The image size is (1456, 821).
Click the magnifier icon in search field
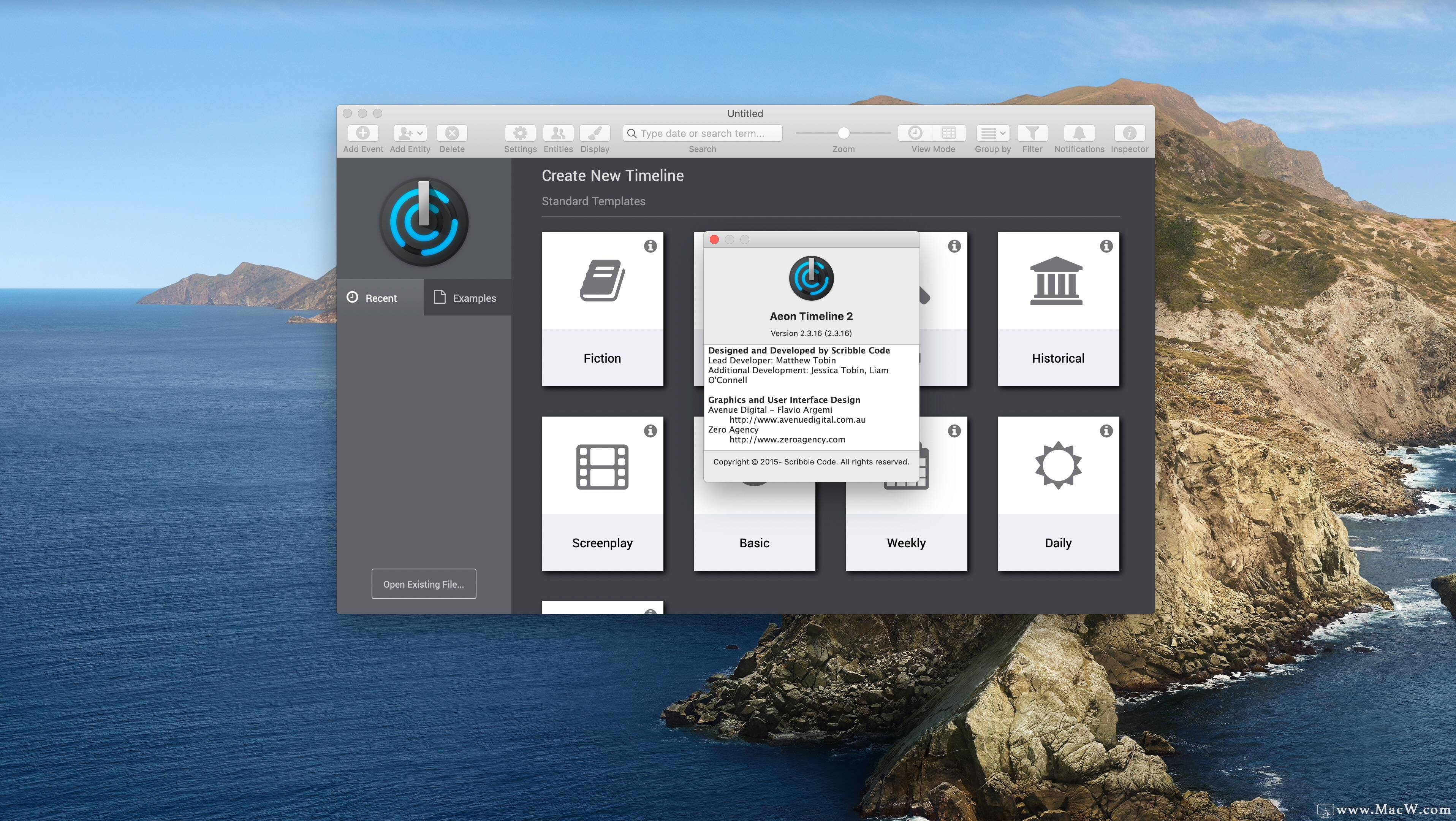click(632, 133)
